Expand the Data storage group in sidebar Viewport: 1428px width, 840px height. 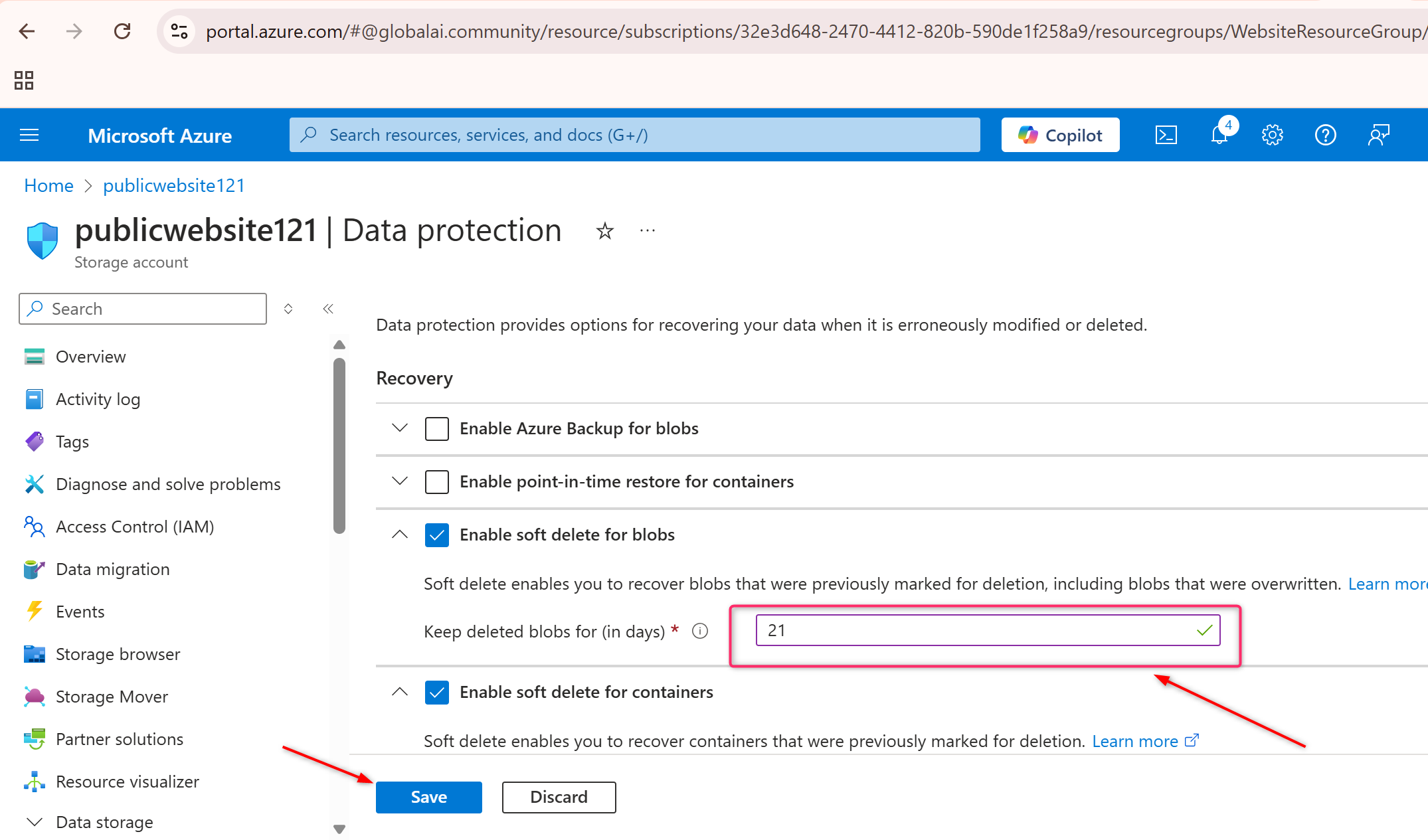(x=35, y=822)
